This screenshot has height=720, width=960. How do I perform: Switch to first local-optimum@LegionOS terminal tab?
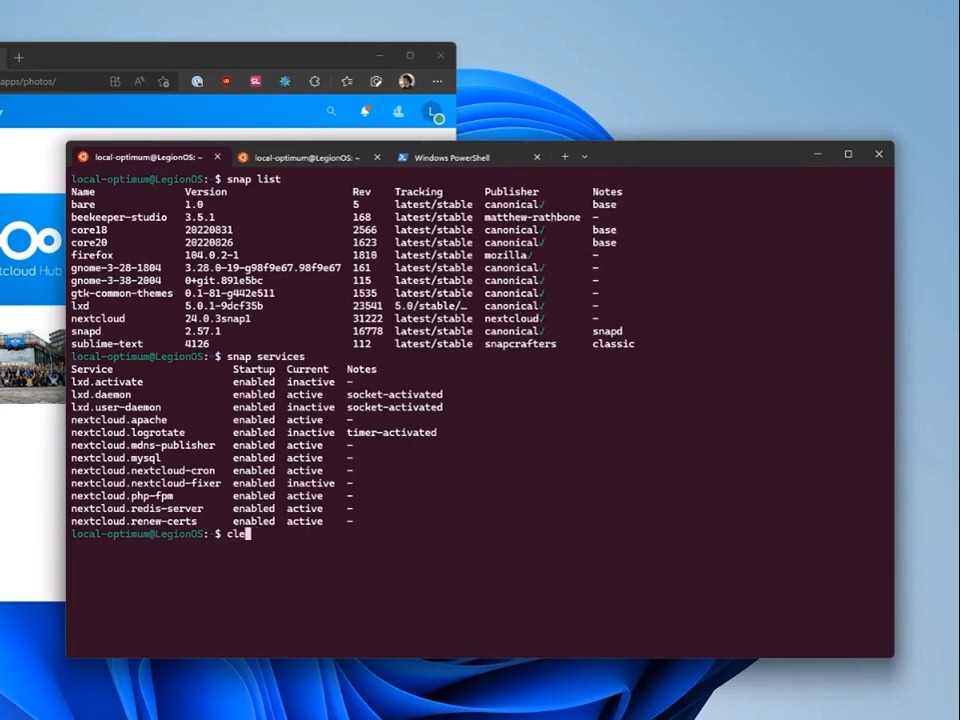coord(149,157)
